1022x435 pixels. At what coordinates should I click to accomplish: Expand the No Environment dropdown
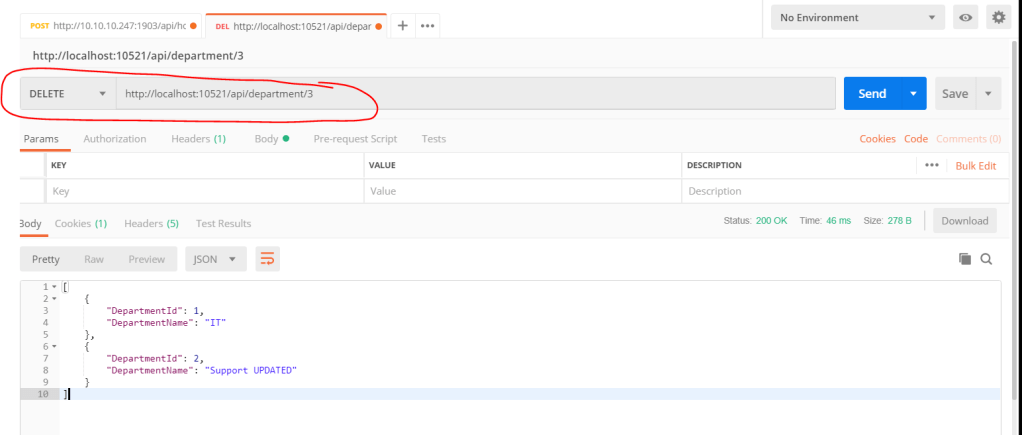[857, 18]
